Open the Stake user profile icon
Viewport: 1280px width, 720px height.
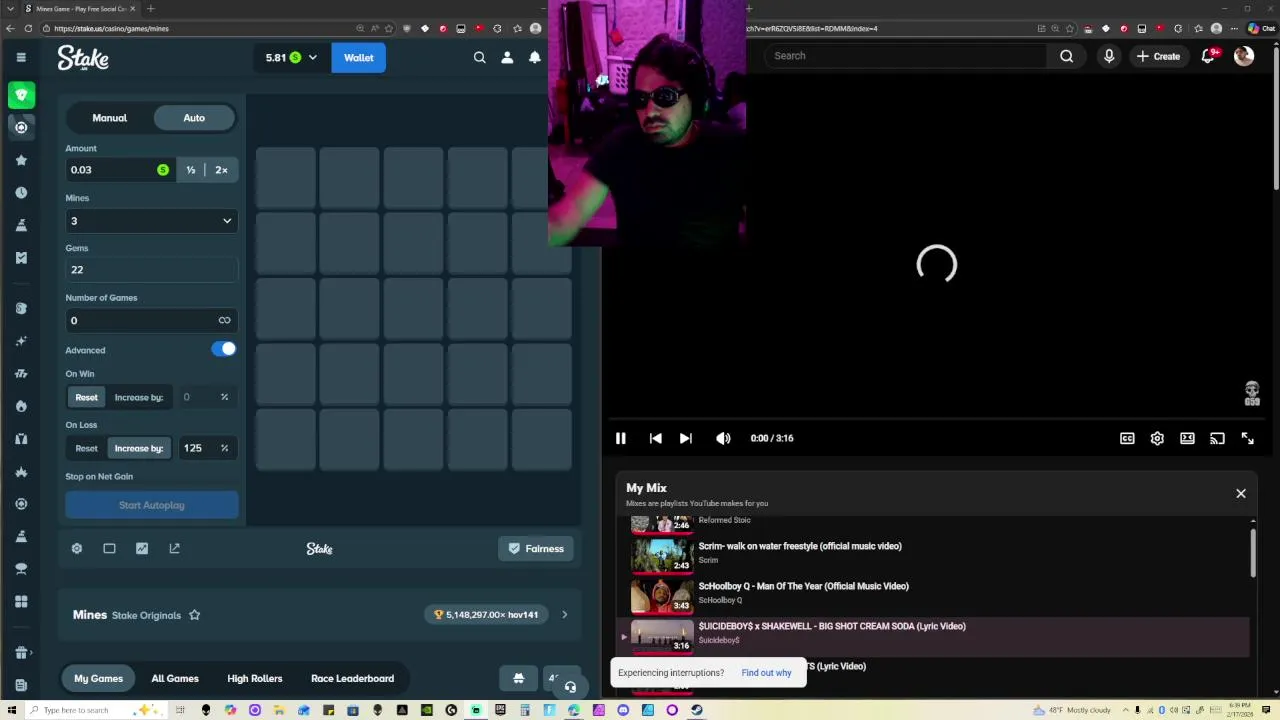pyautogui.click(x=507, y=57)
